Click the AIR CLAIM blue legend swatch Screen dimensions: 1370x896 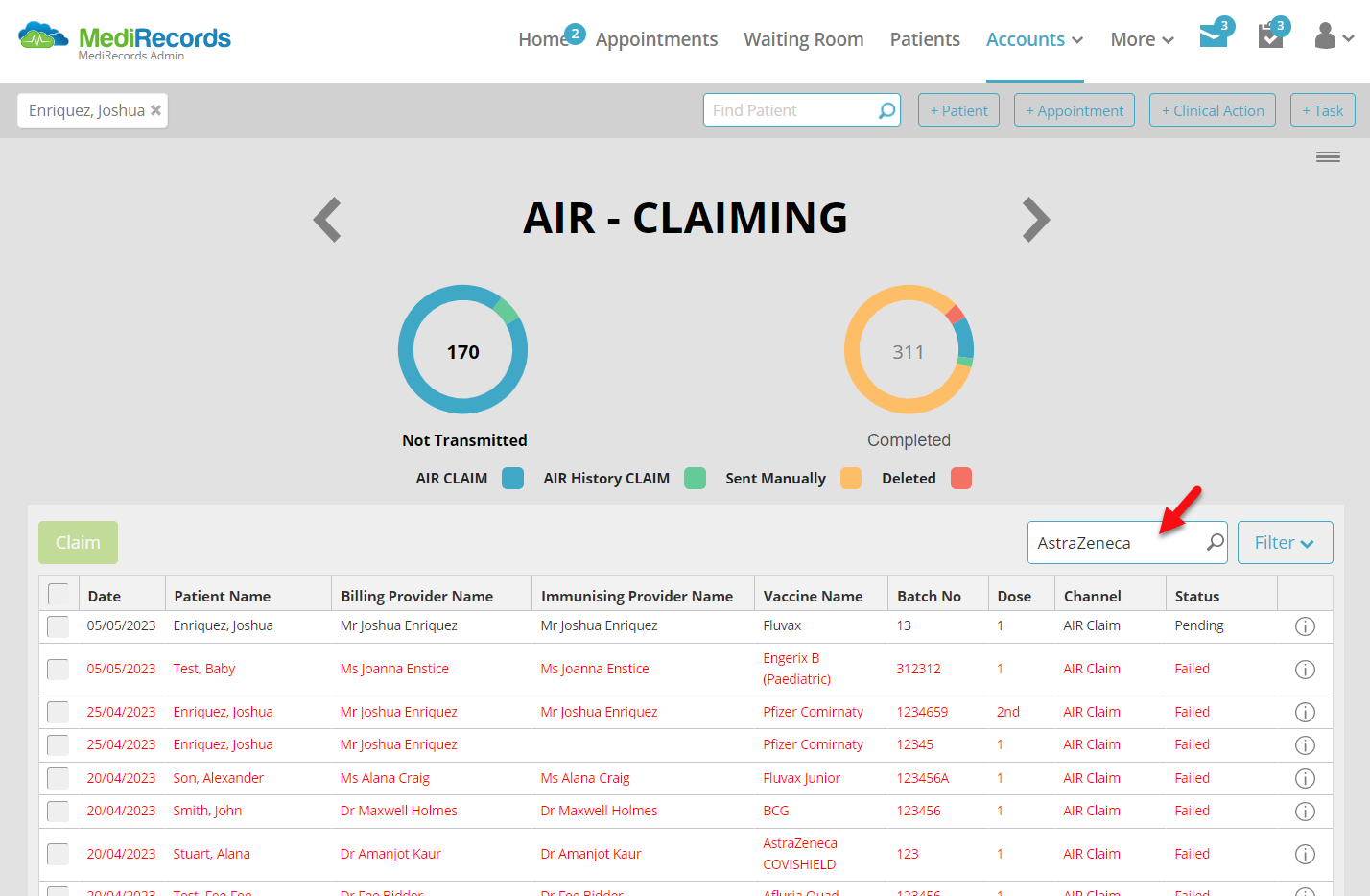click(x=512, y=478)
